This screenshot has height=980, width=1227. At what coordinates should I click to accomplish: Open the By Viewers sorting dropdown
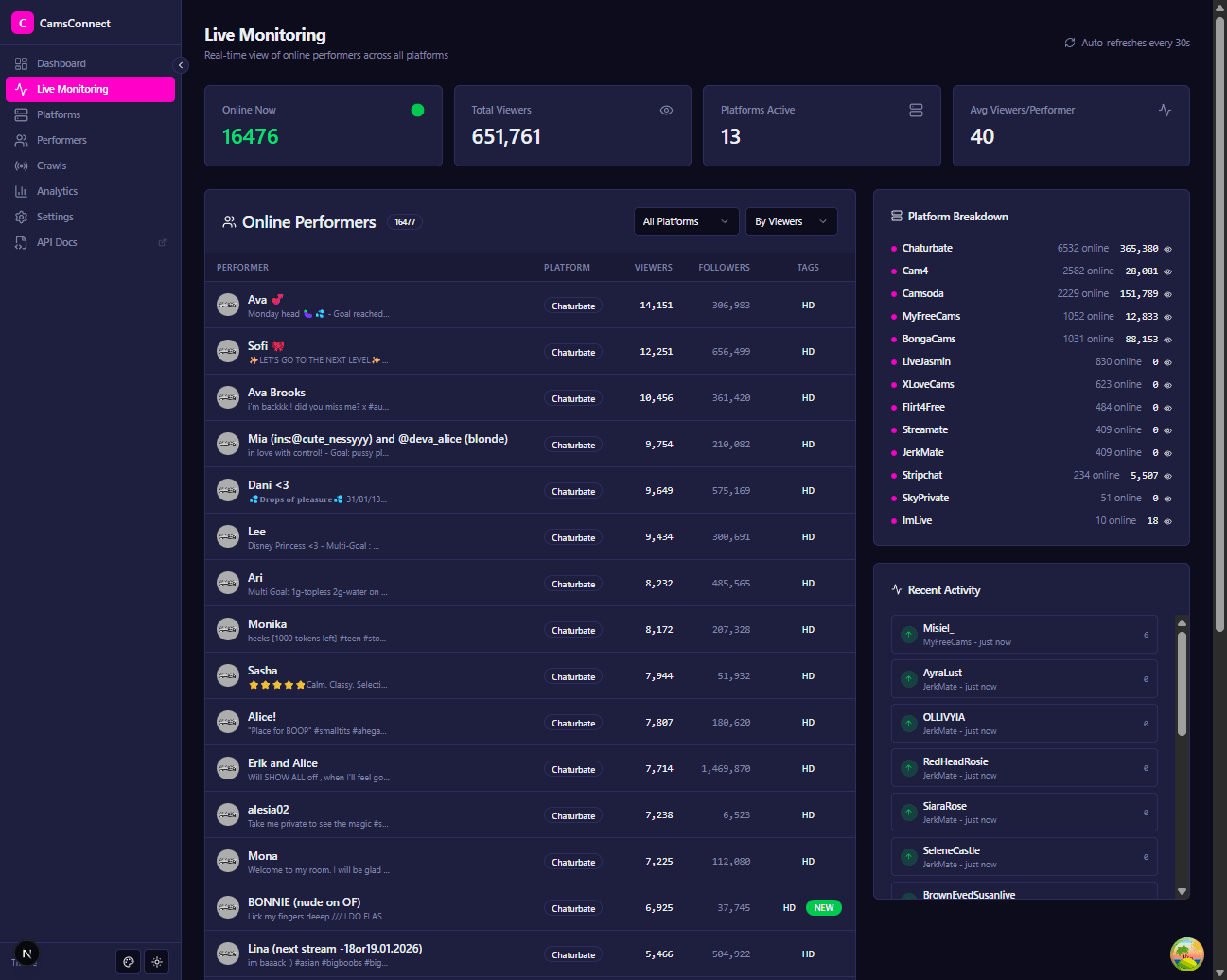pos(791,220)
